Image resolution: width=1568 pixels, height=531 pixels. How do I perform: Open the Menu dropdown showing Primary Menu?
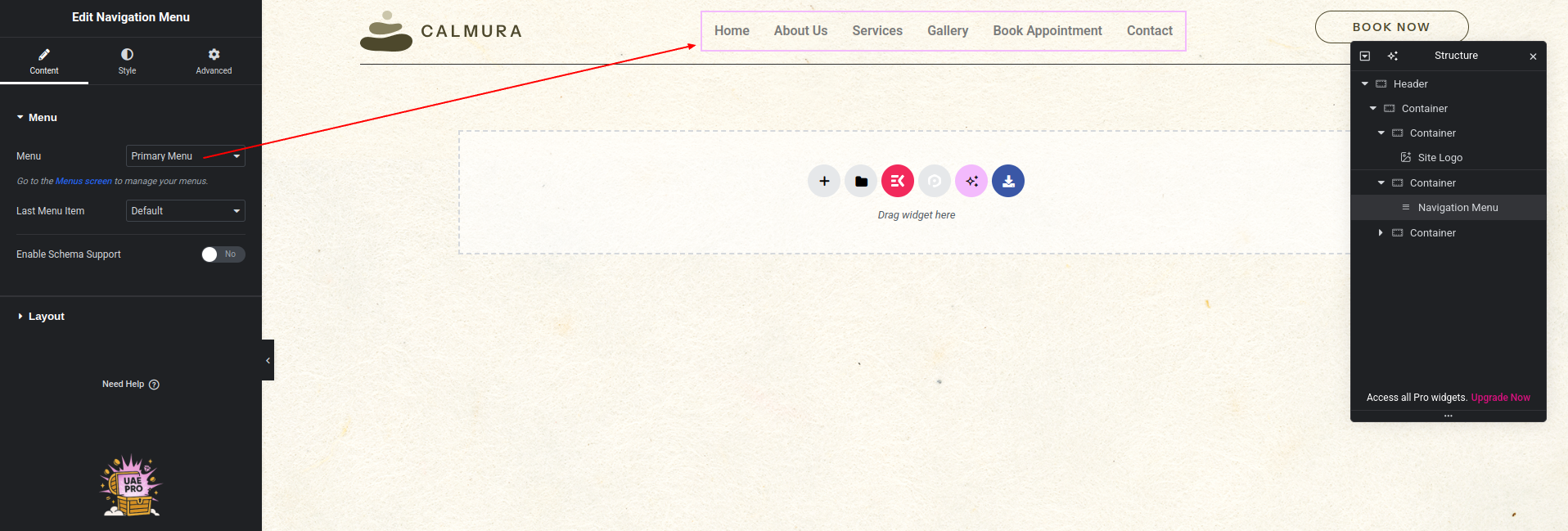186,156
